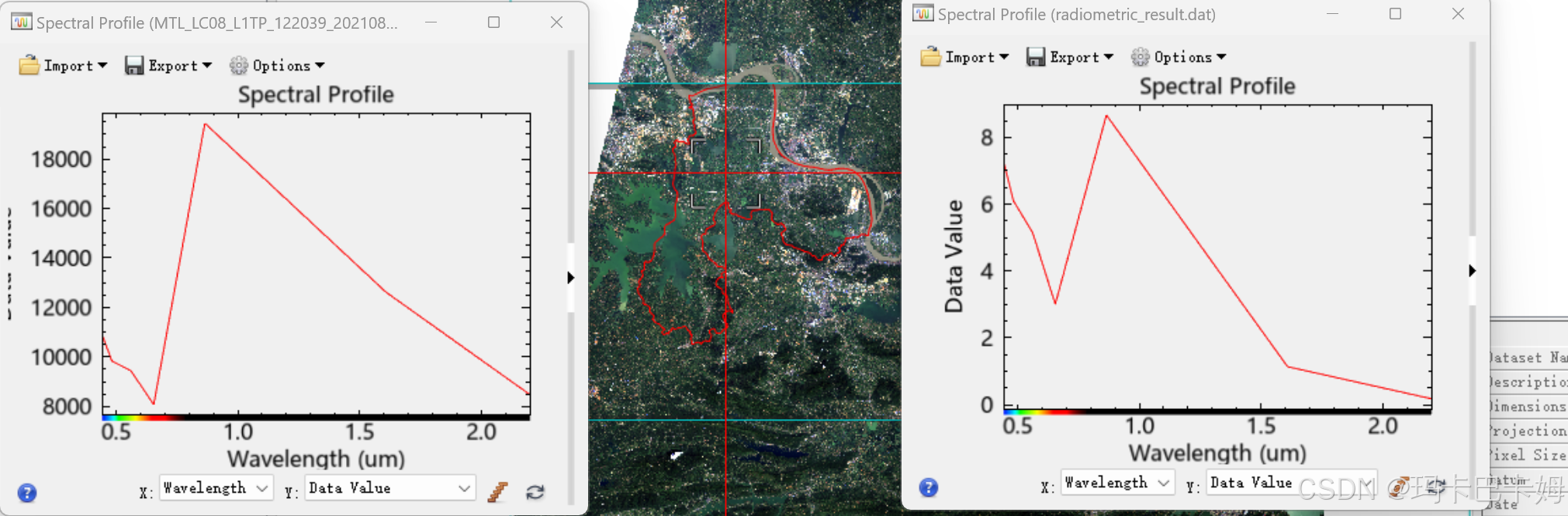Image resolution: width=1568 pixels, height=516 pixels.
Task: Close the MTL_LC08 Spectral Profile window
Action: [x=556, y=22]
